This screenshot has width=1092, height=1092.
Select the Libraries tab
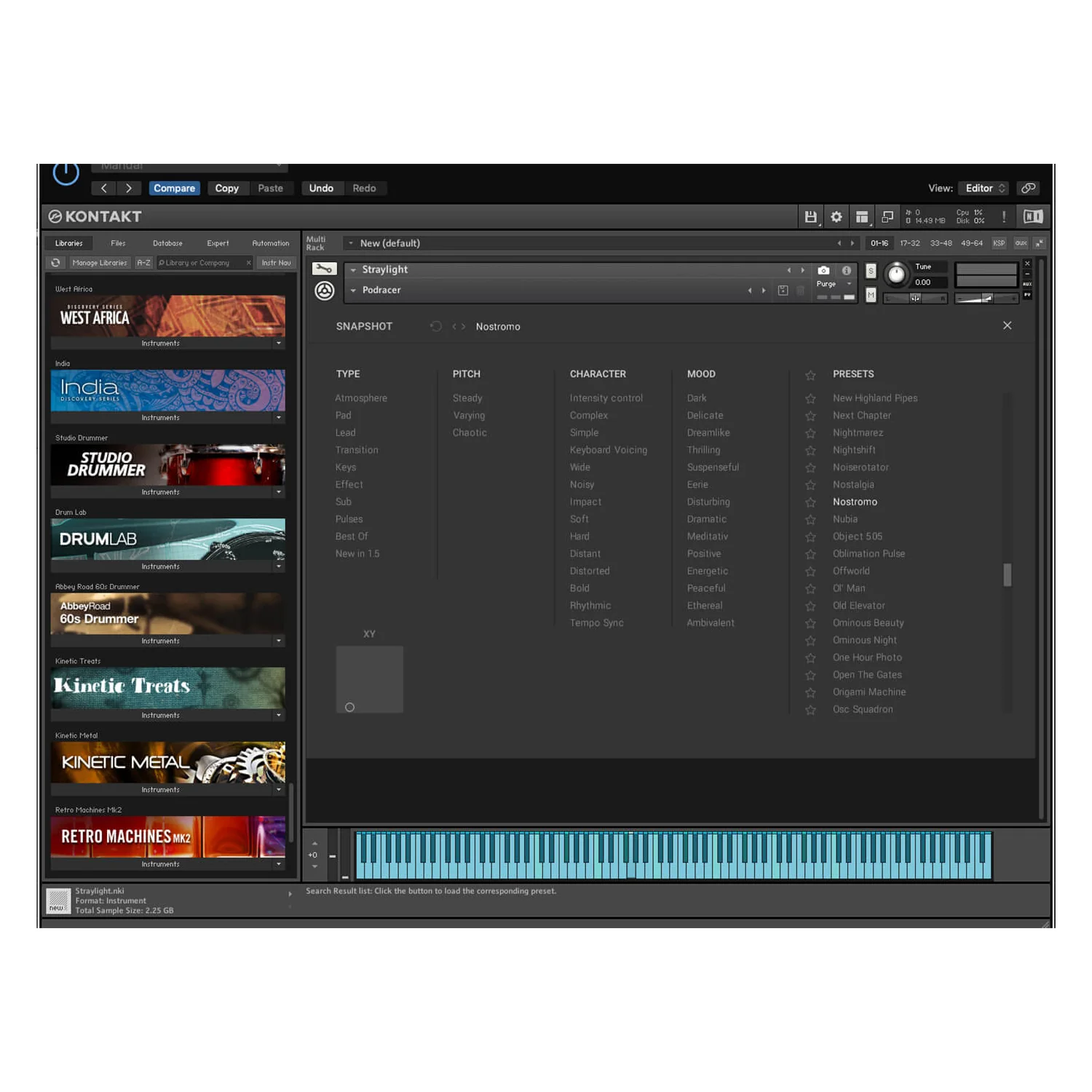[69, 243]
